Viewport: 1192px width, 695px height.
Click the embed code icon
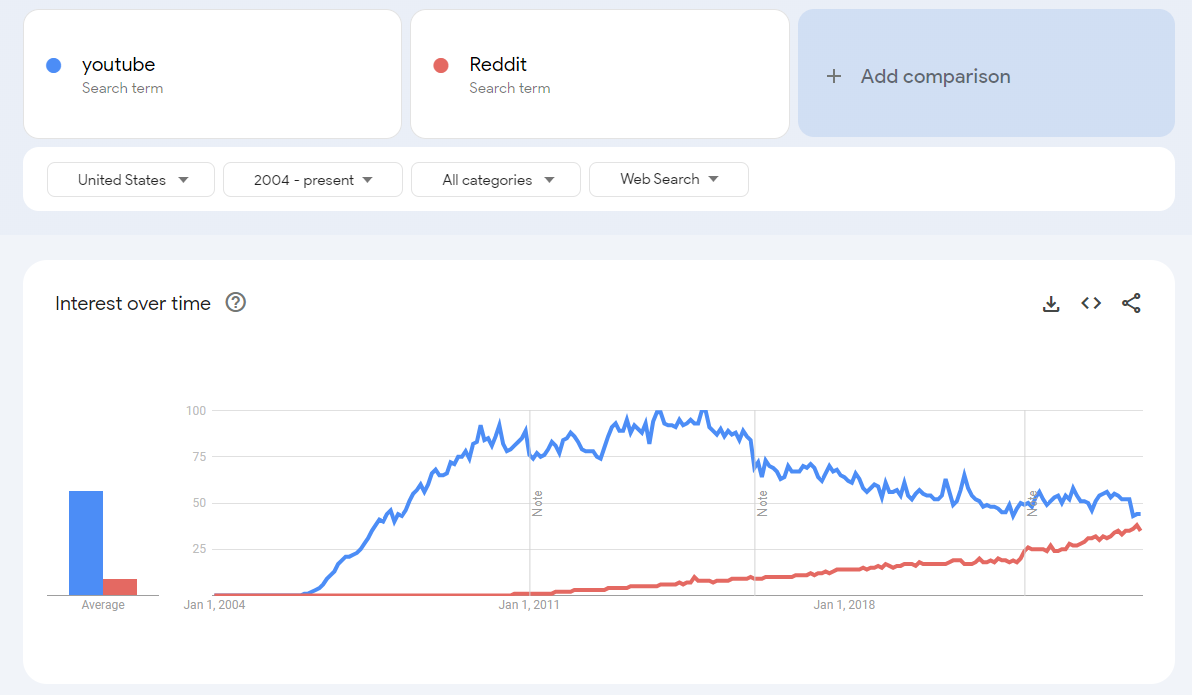(1091, 304)
